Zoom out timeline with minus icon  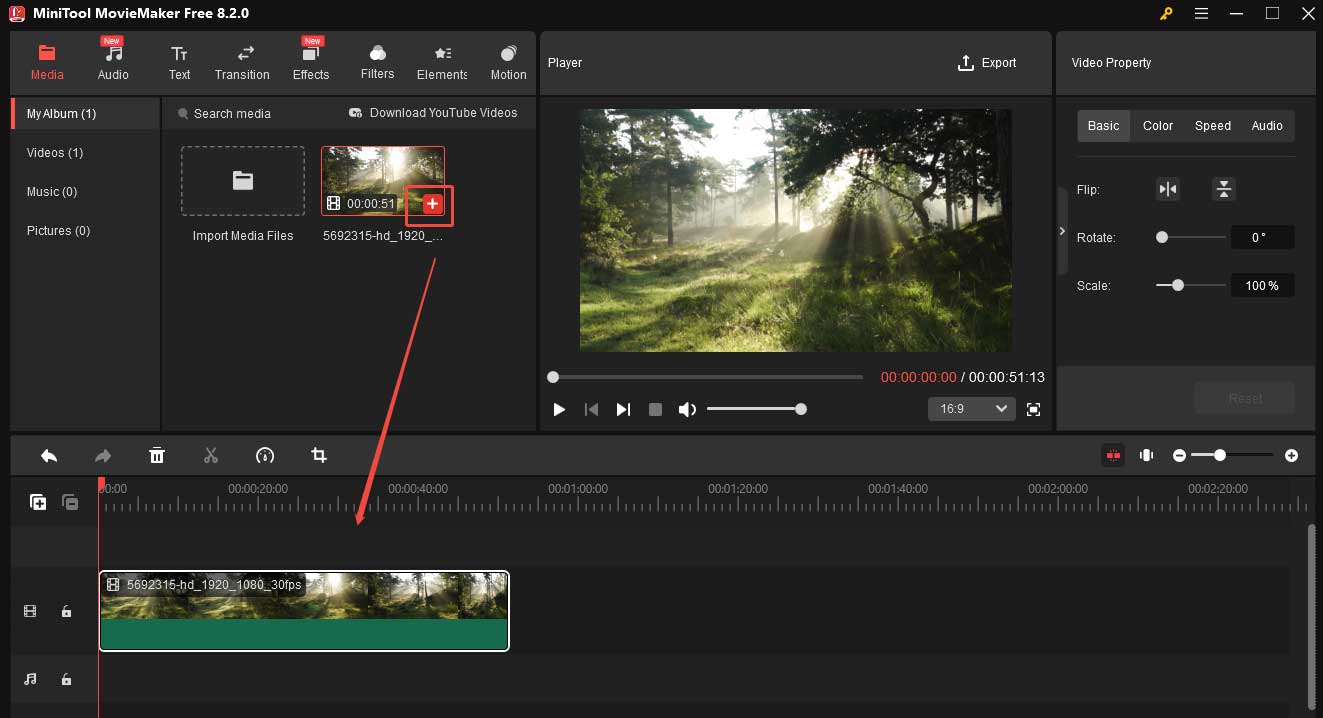1179,456
